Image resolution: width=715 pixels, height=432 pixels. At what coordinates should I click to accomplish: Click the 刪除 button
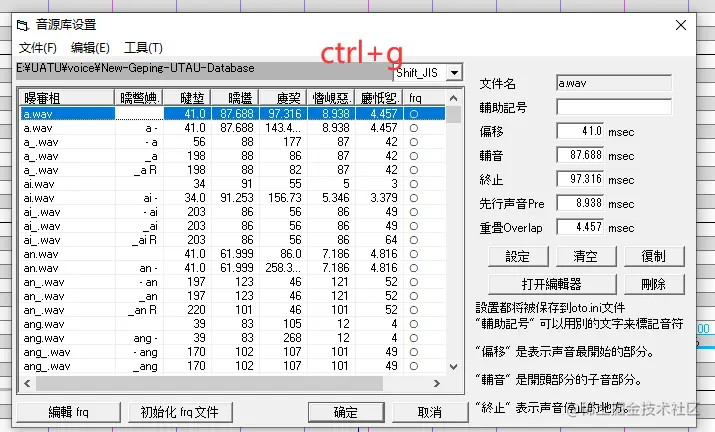tap(654, 284)
